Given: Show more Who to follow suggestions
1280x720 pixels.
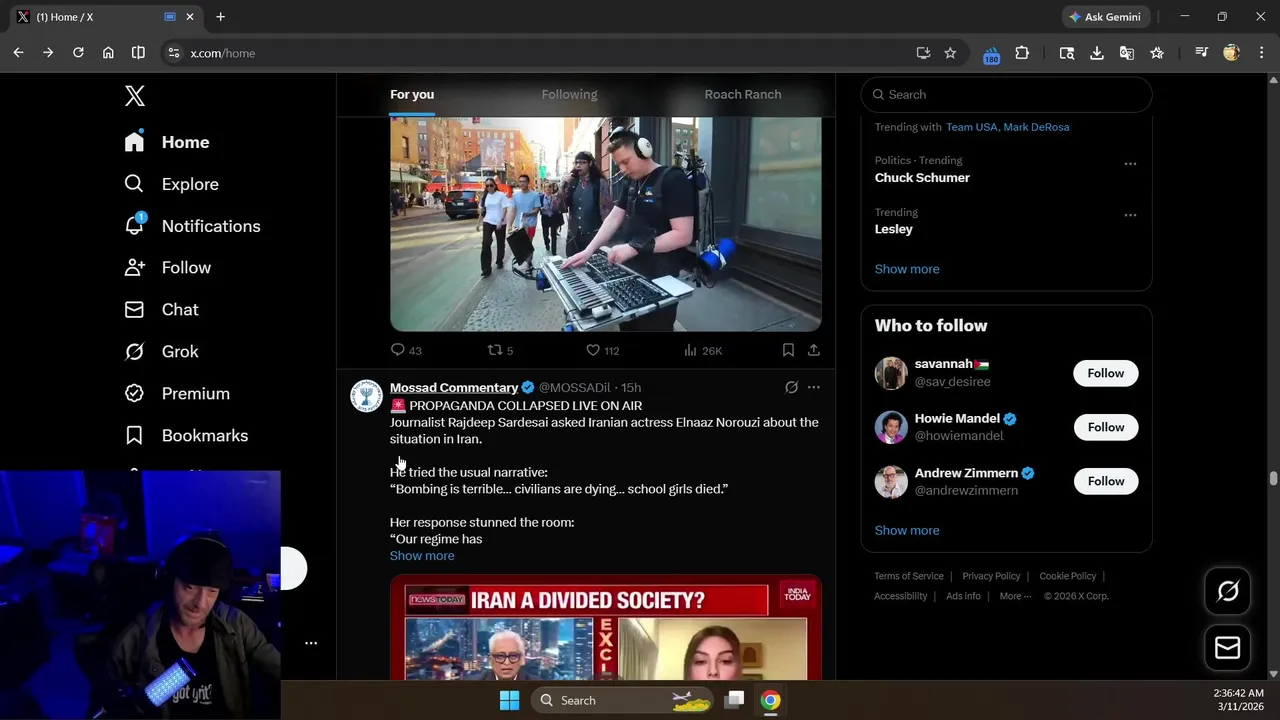Looking at the screenshot, I should 907,531.
